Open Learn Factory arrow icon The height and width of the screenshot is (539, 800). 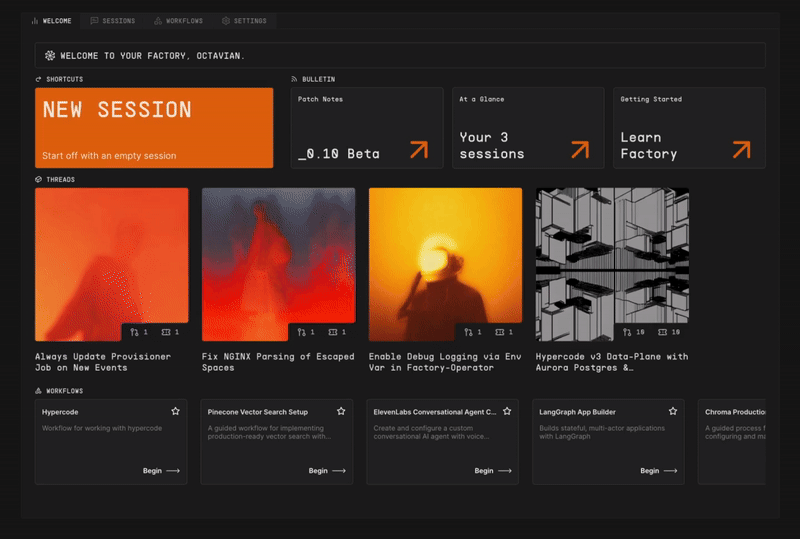[x=741, y=150]
